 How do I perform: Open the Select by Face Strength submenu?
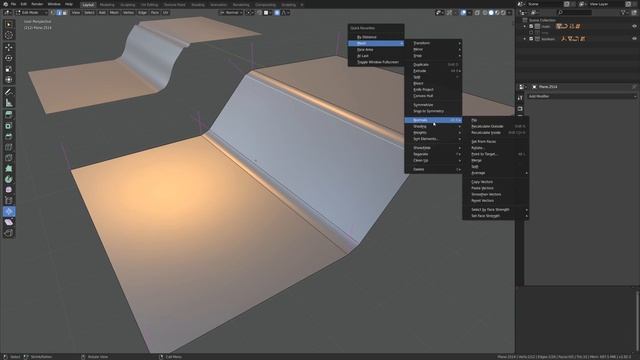496,210
